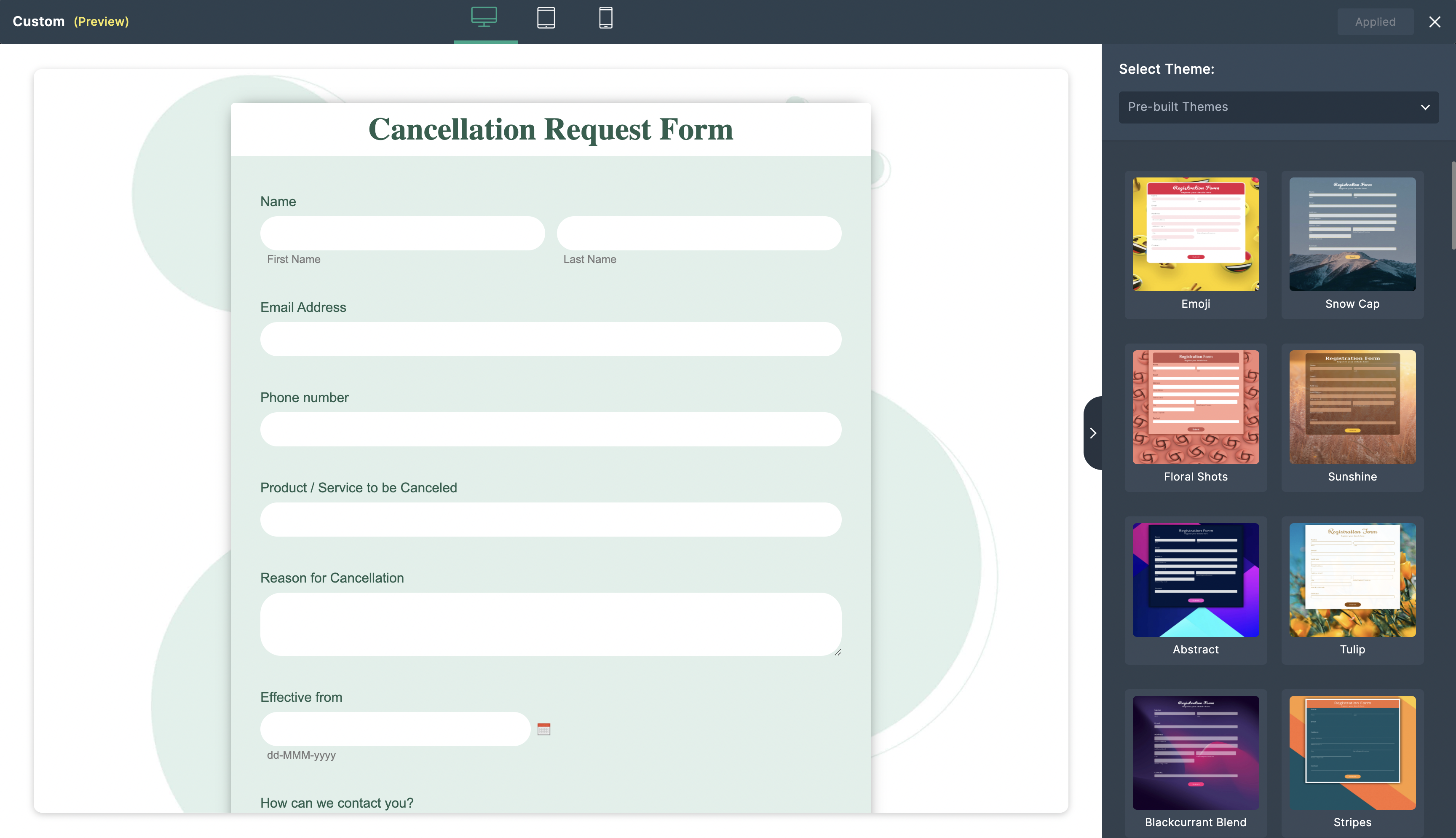The height and width of the screenshot is (838, 1456).
Task: Select the Snow Cap theme
Action: [1352, 234]
